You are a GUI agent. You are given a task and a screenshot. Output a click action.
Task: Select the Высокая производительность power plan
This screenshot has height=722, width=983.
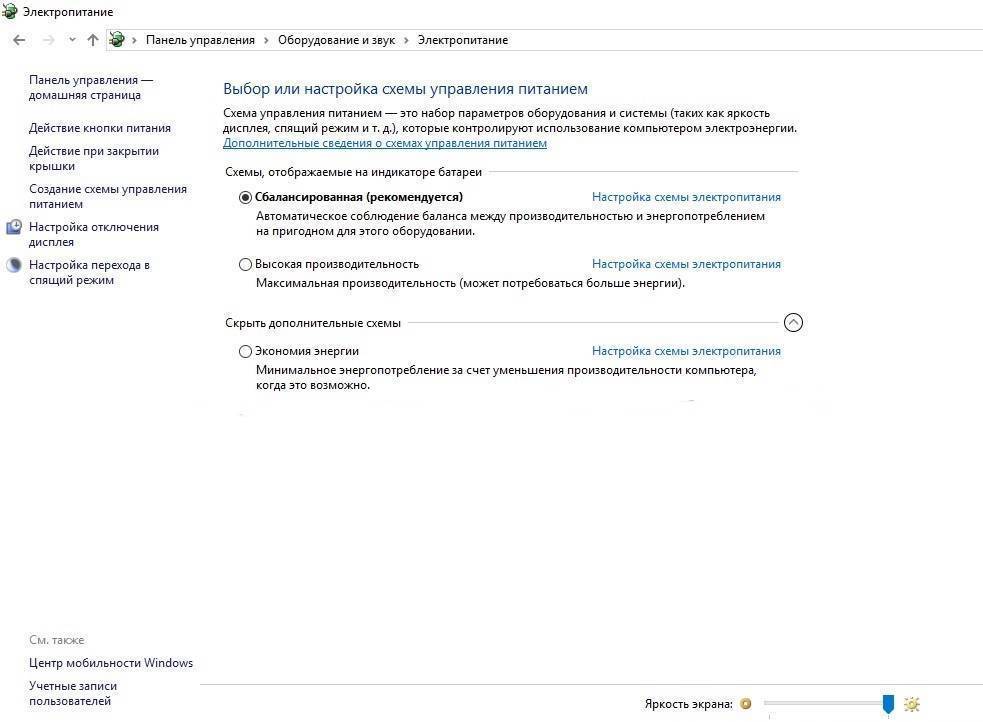point(246,265)
